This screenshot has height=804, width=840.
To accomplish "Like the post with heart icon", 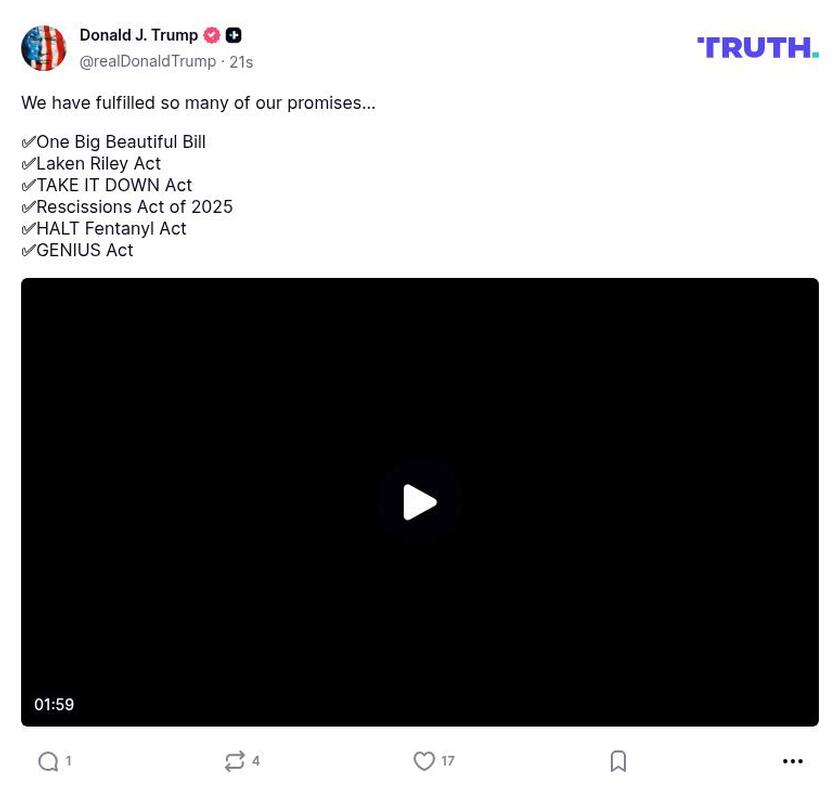I will (424, 761).
